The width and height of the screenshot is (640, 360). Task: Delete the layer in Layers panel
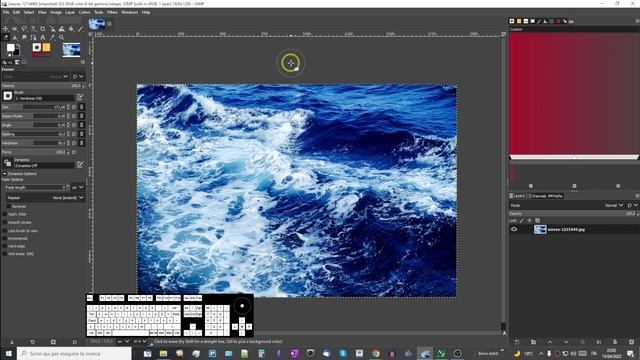tap(631, 342)
